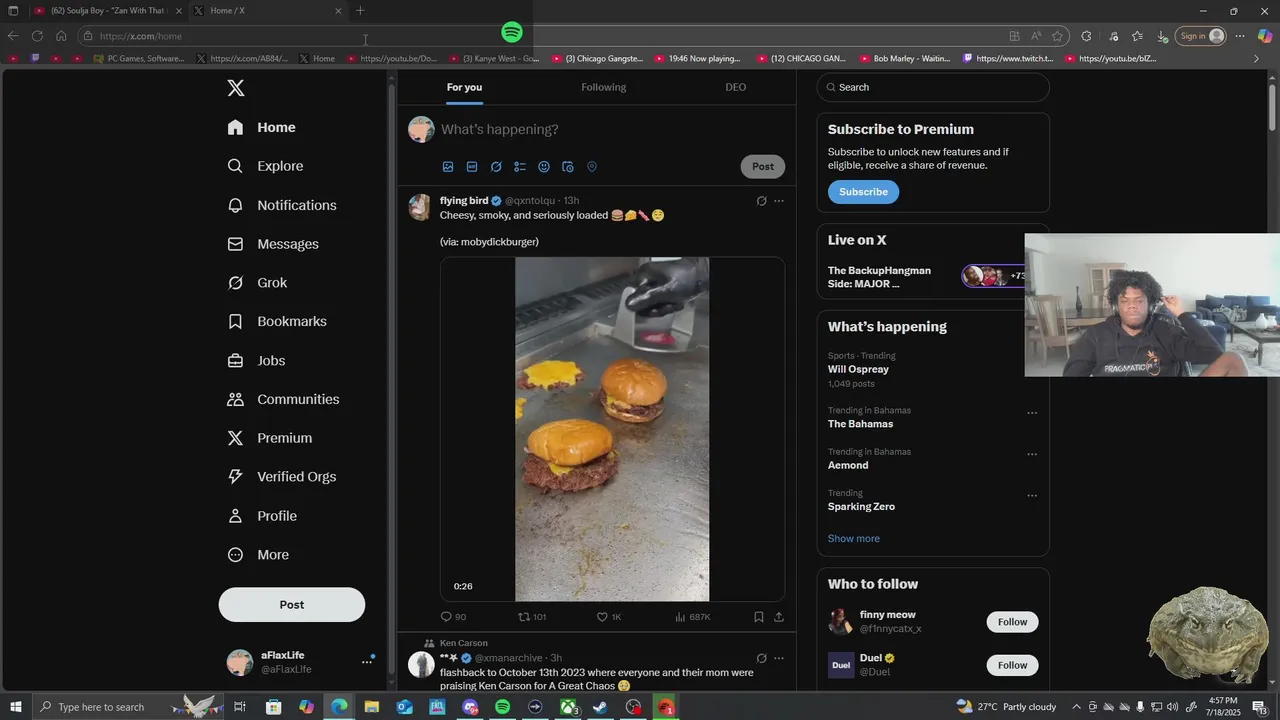
Task: Open The BackupHangman live space
Action: 879,277
